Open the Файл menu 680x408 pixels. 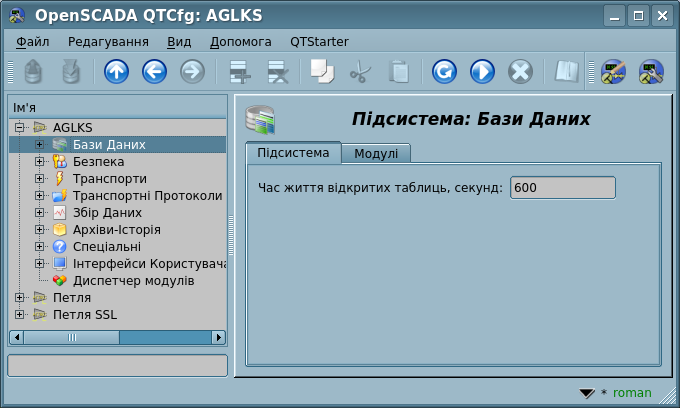33,42
